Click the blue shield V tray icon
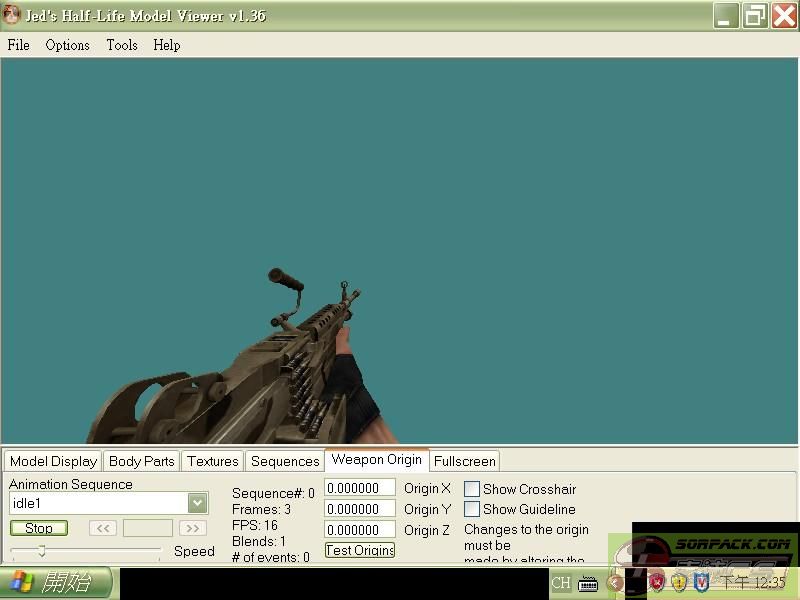This screenshot has width=800, height=600. click(x=702, y=583)
